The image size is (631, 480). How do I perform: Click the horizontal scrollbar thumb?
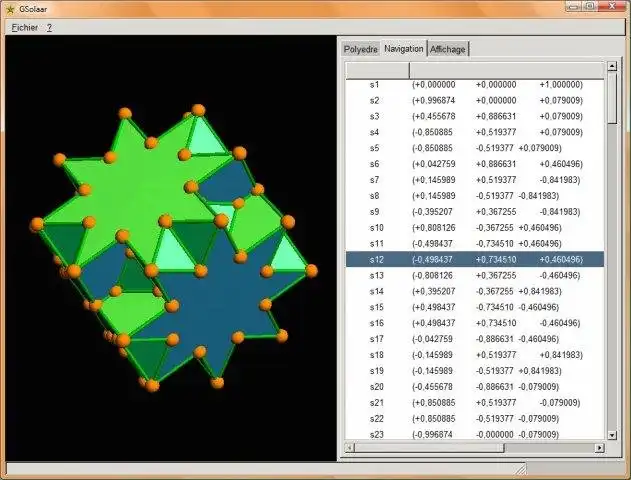tap(429, 447)
